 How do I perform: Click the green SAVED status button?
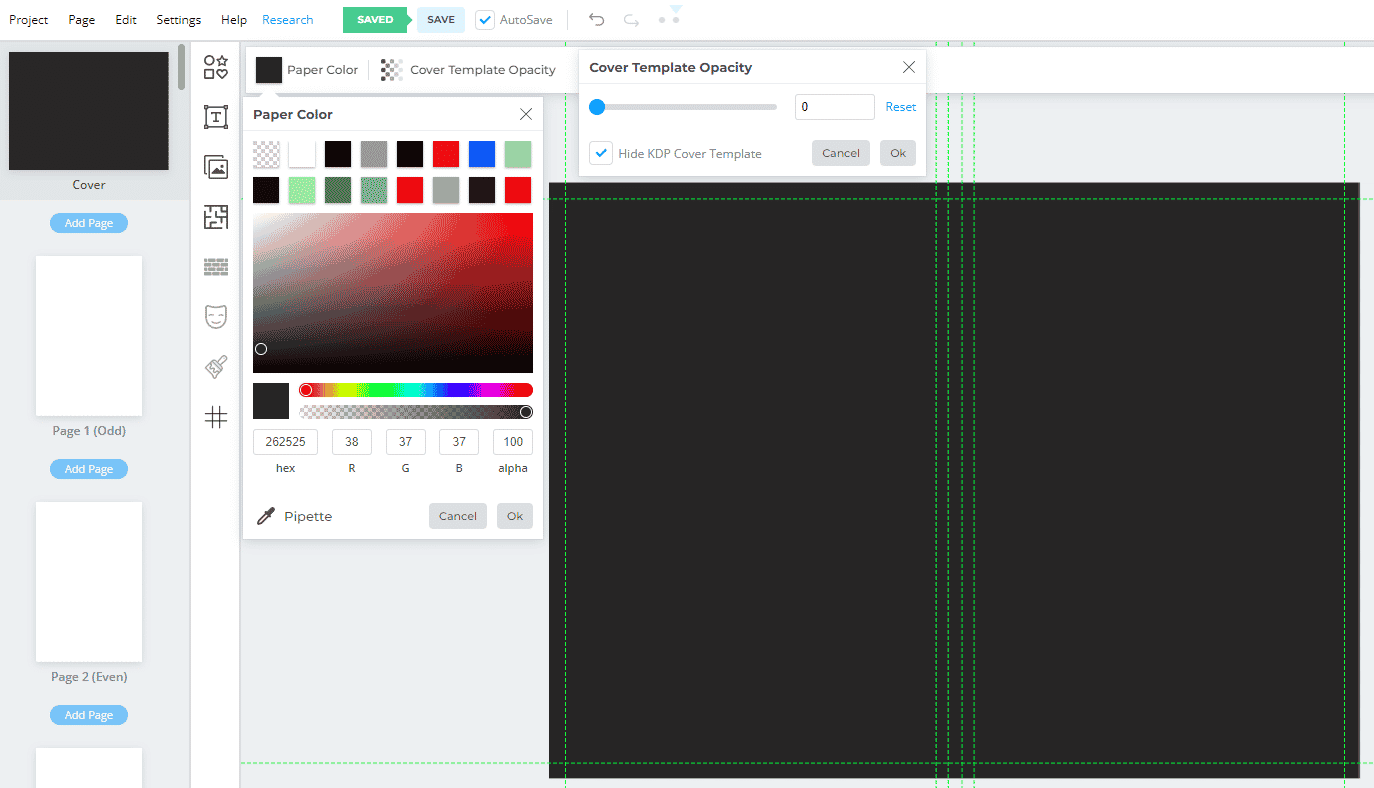pos(375,20)
